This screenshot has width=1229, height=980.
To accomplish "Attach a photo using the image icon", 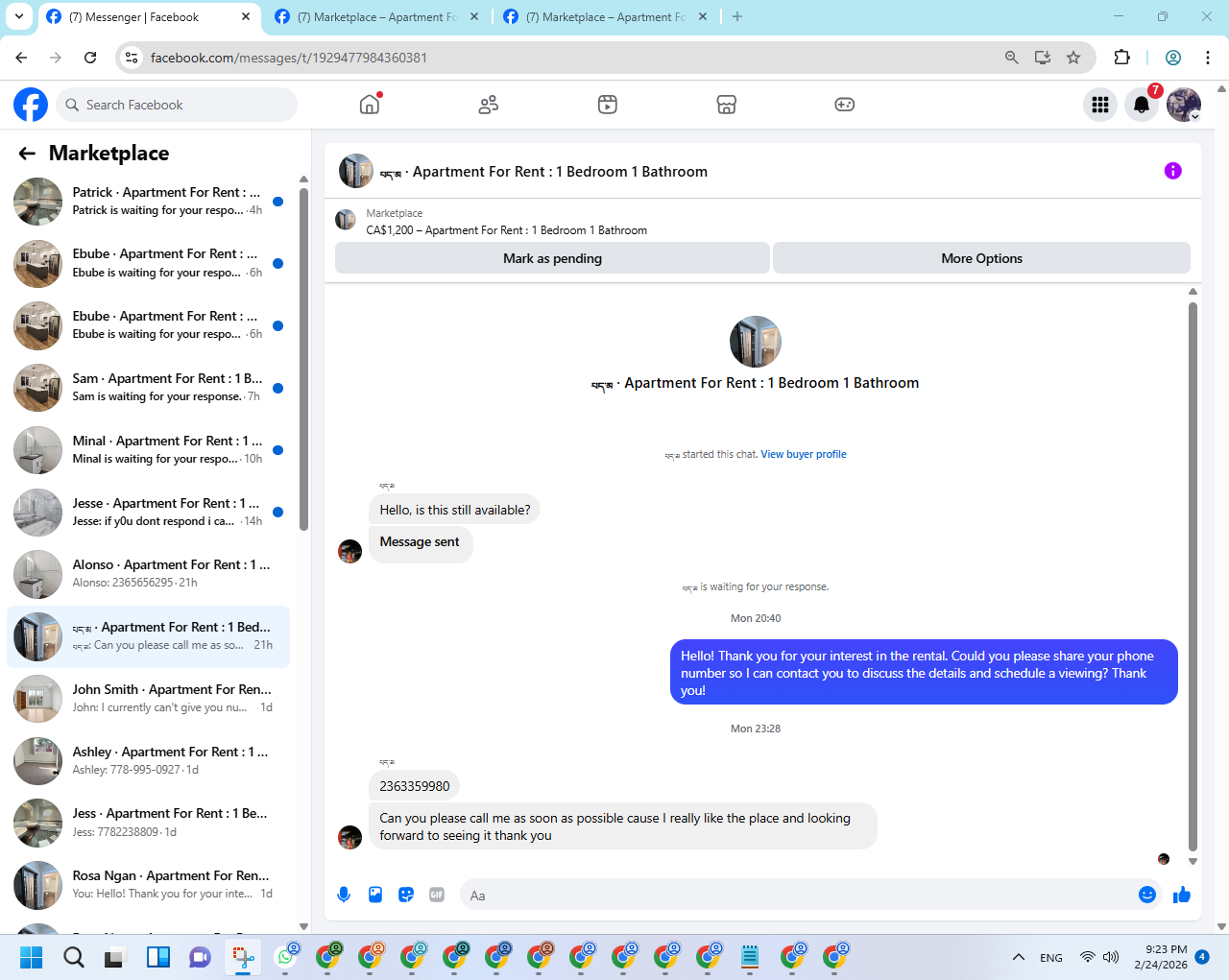I will pyautogui.click(x=375, y=895).
